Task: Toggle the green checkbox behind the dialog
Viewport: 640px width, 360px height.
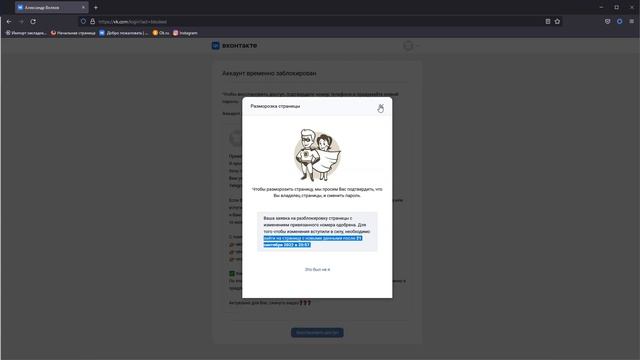Action: (232, 273)
